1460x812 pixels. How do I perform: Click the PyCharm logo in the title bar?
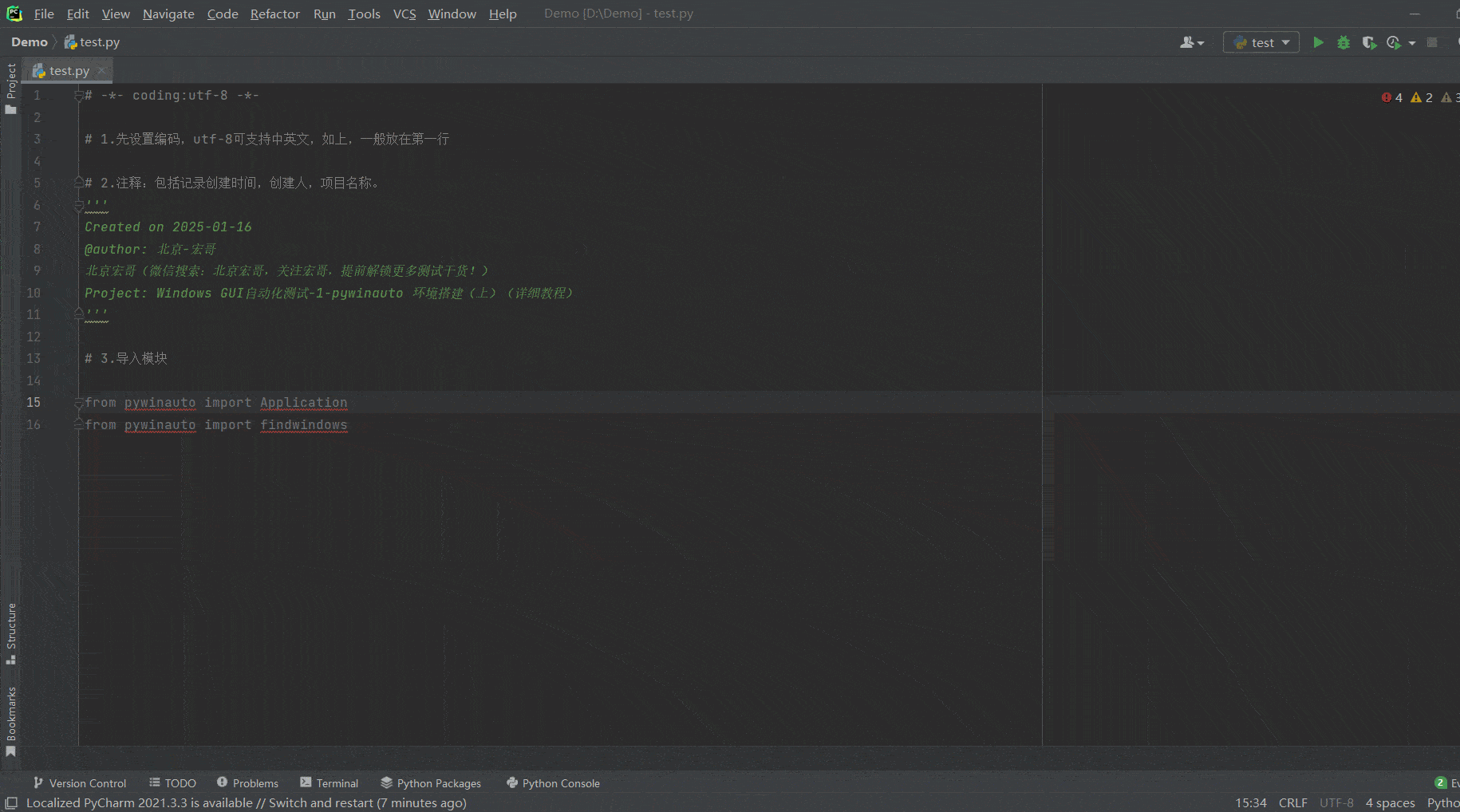(x=14, y=14)
